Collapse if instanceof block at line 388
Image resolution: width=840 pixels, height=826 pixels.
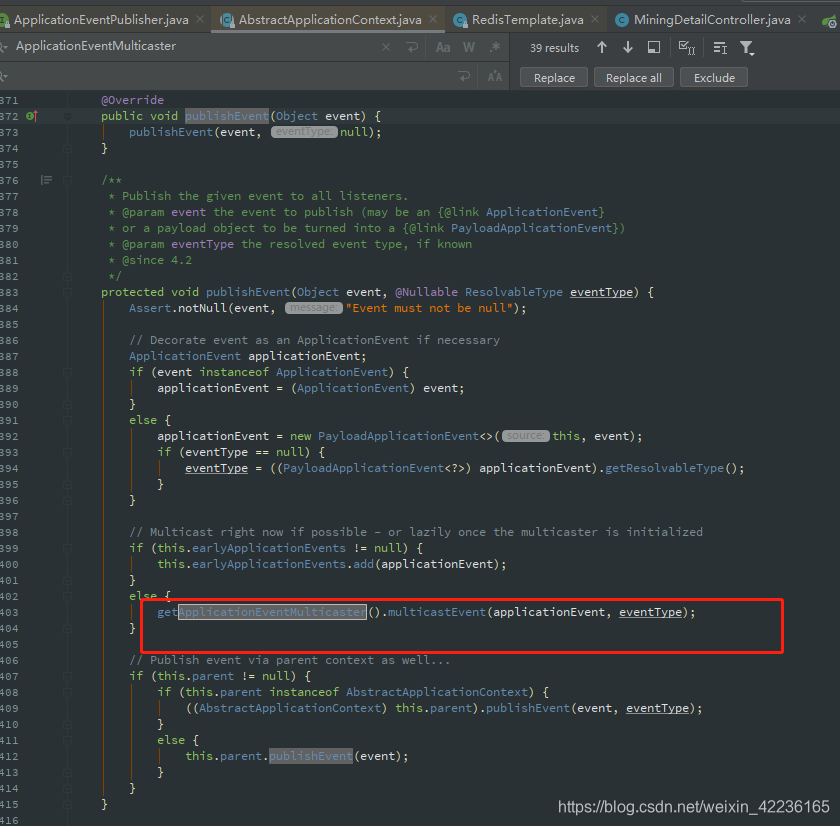67,372
